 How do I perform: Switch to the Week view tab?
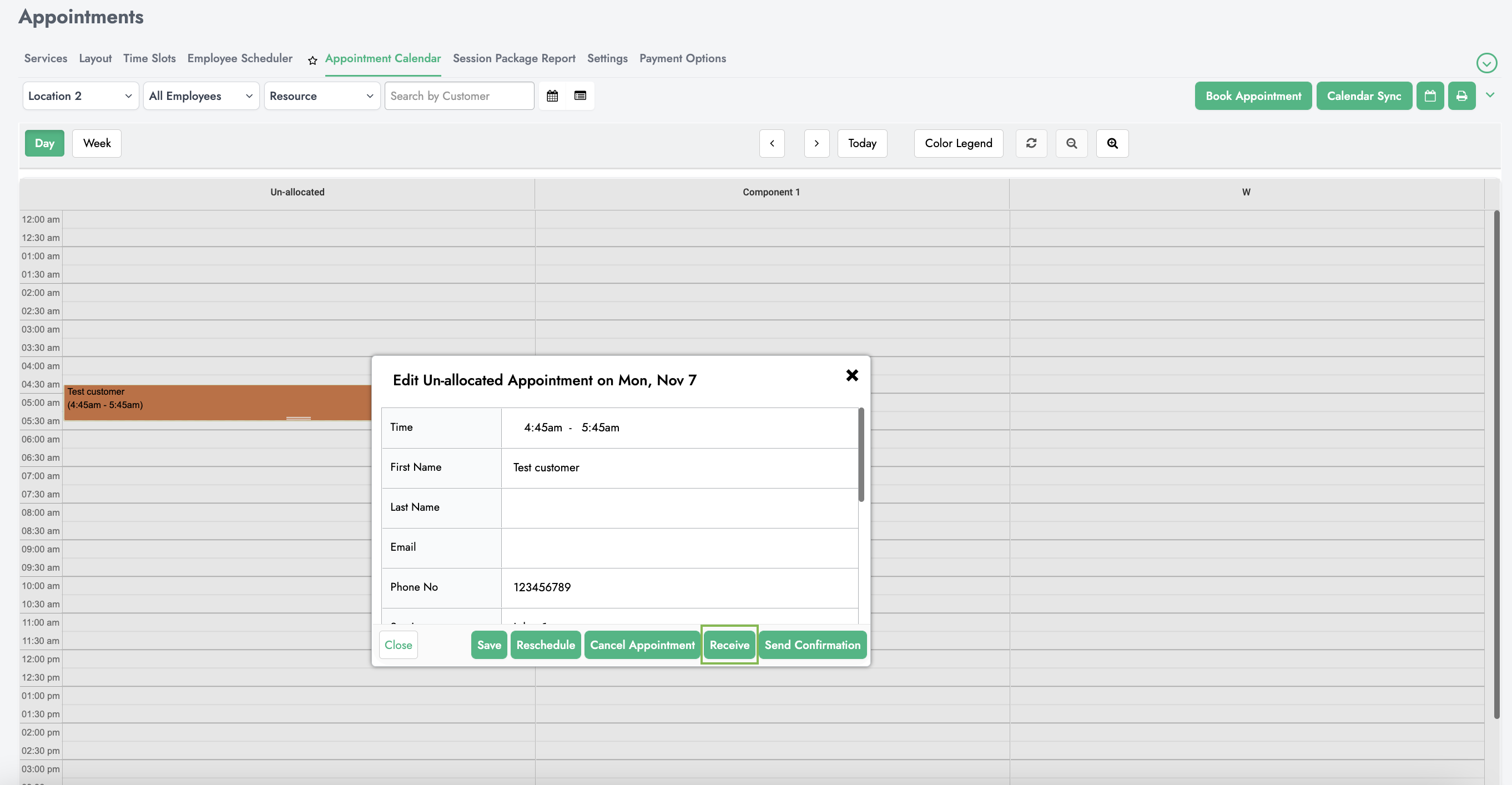tap(97, 143)
